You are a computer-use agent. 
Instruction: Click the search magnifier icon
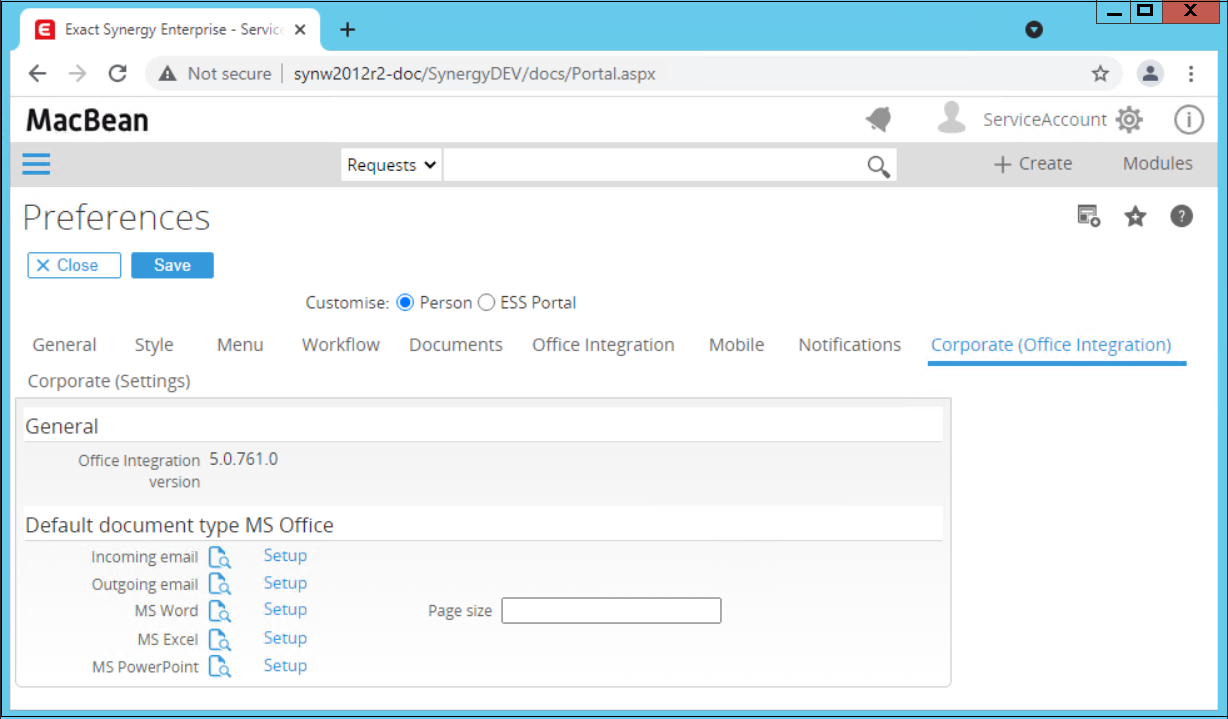878,166
